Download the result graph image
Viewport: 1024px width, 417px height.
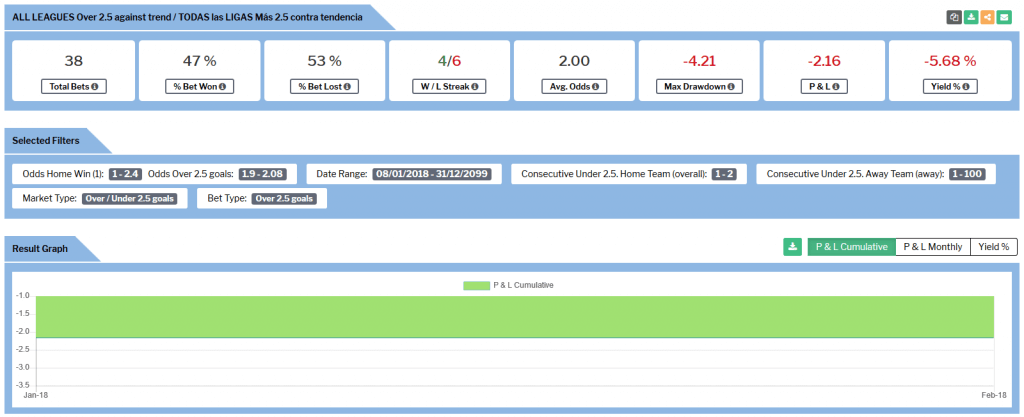pos(792,246)
